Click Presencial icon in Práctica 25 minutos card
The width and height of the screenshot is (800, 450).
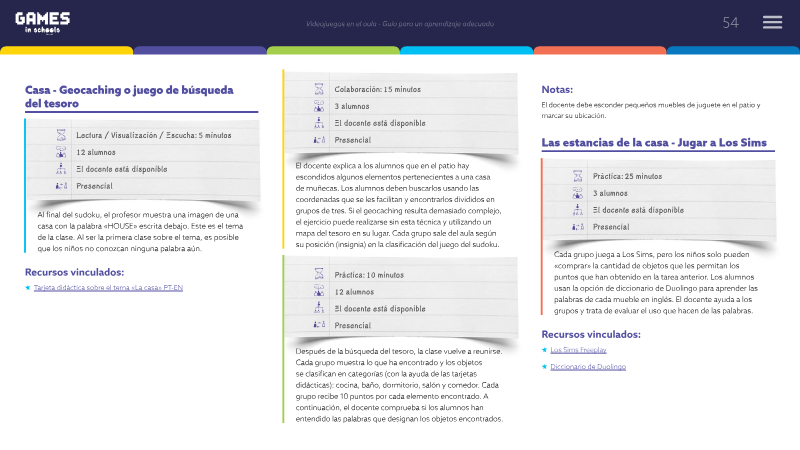tap(577, 227)
